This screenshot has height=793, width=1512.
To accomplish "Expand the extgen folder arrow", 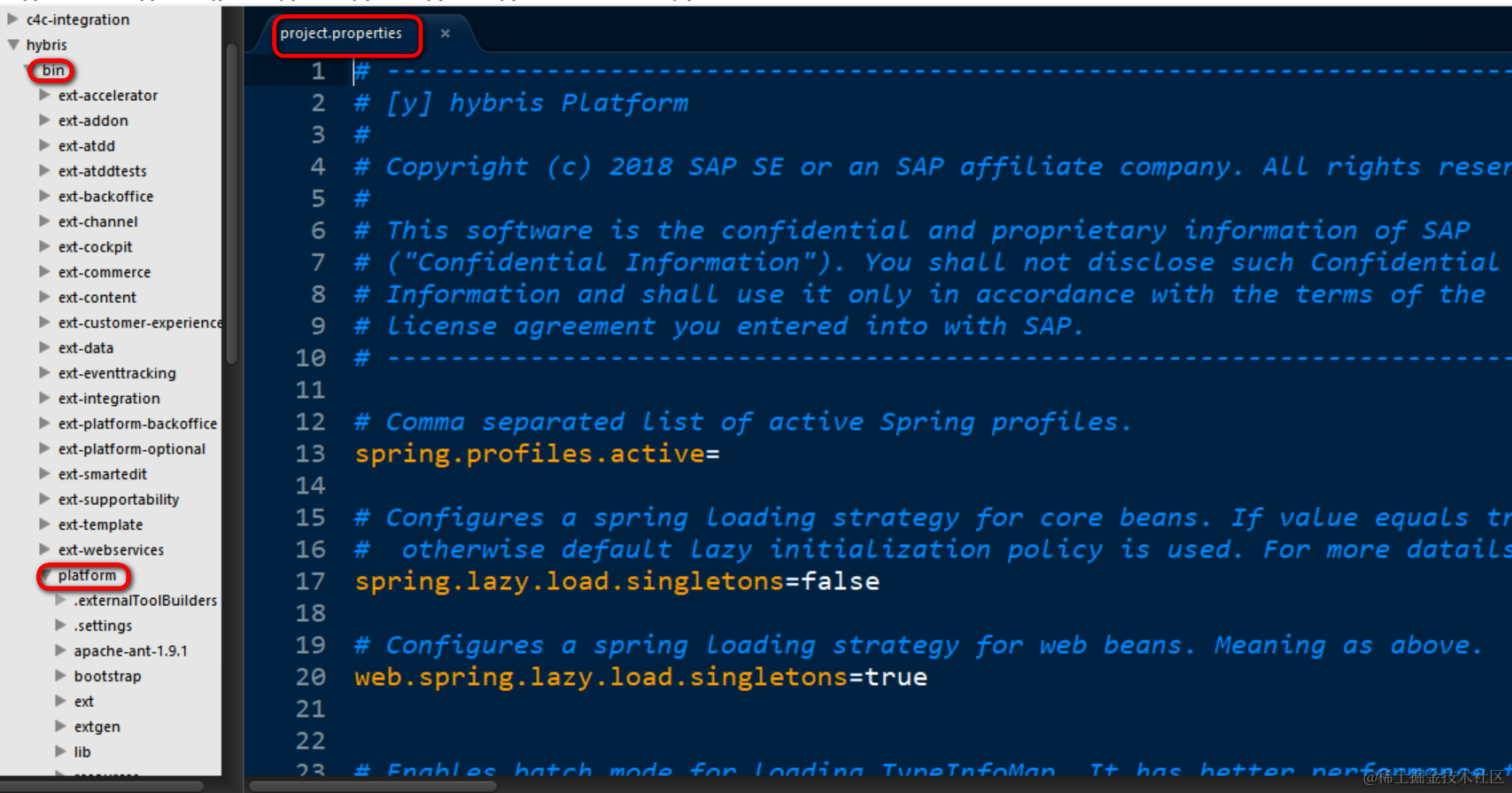I will click(x=60, y=726).
